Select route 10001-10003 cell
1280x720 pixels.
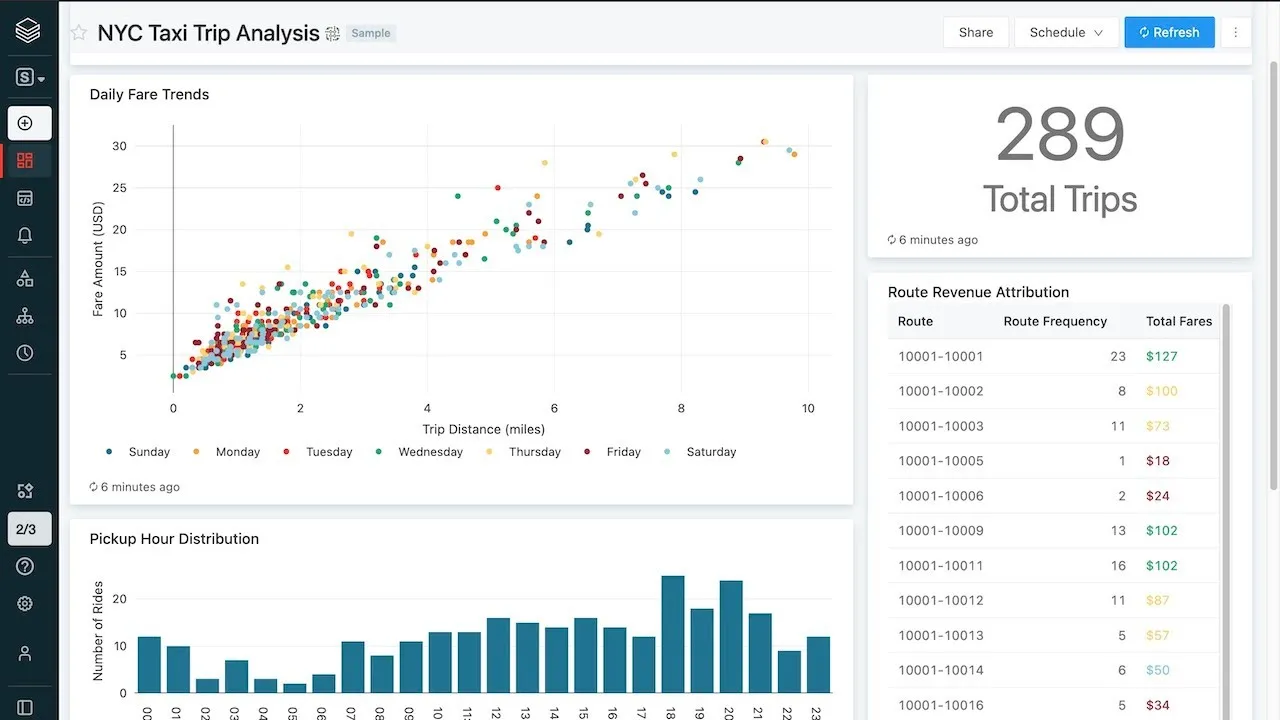coord(940,426)
